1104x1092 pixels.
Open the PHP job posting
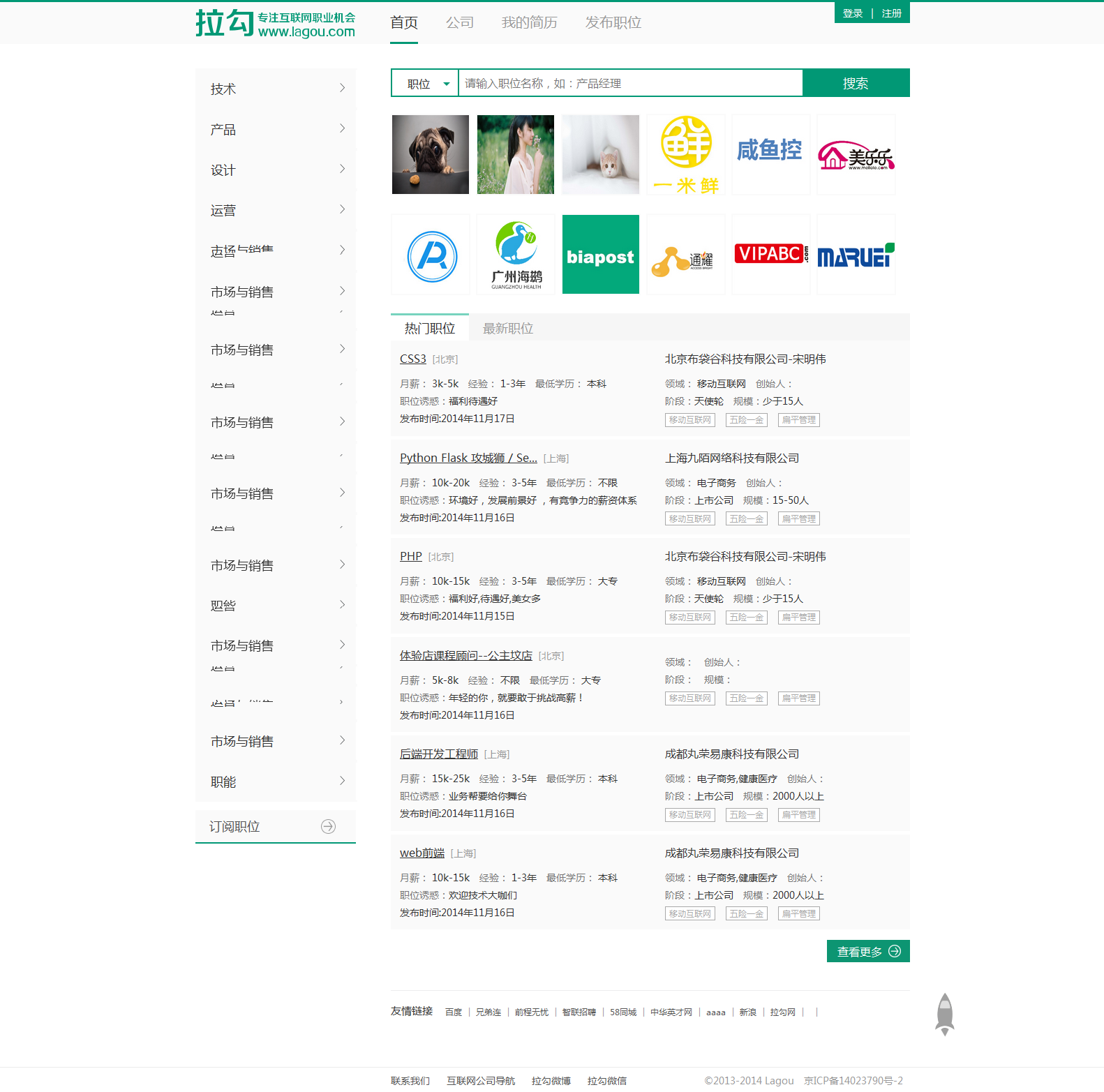[411, 556]
